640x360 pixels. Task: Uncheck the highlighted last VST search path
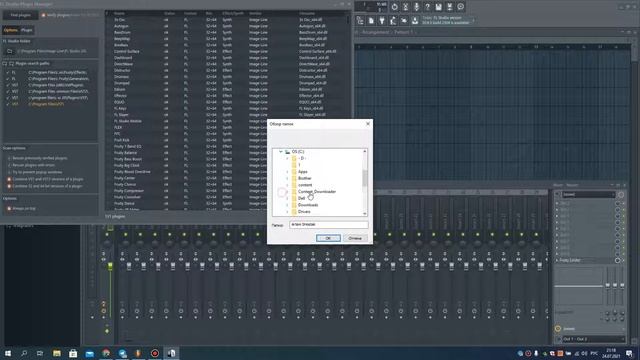pos(7,104)
